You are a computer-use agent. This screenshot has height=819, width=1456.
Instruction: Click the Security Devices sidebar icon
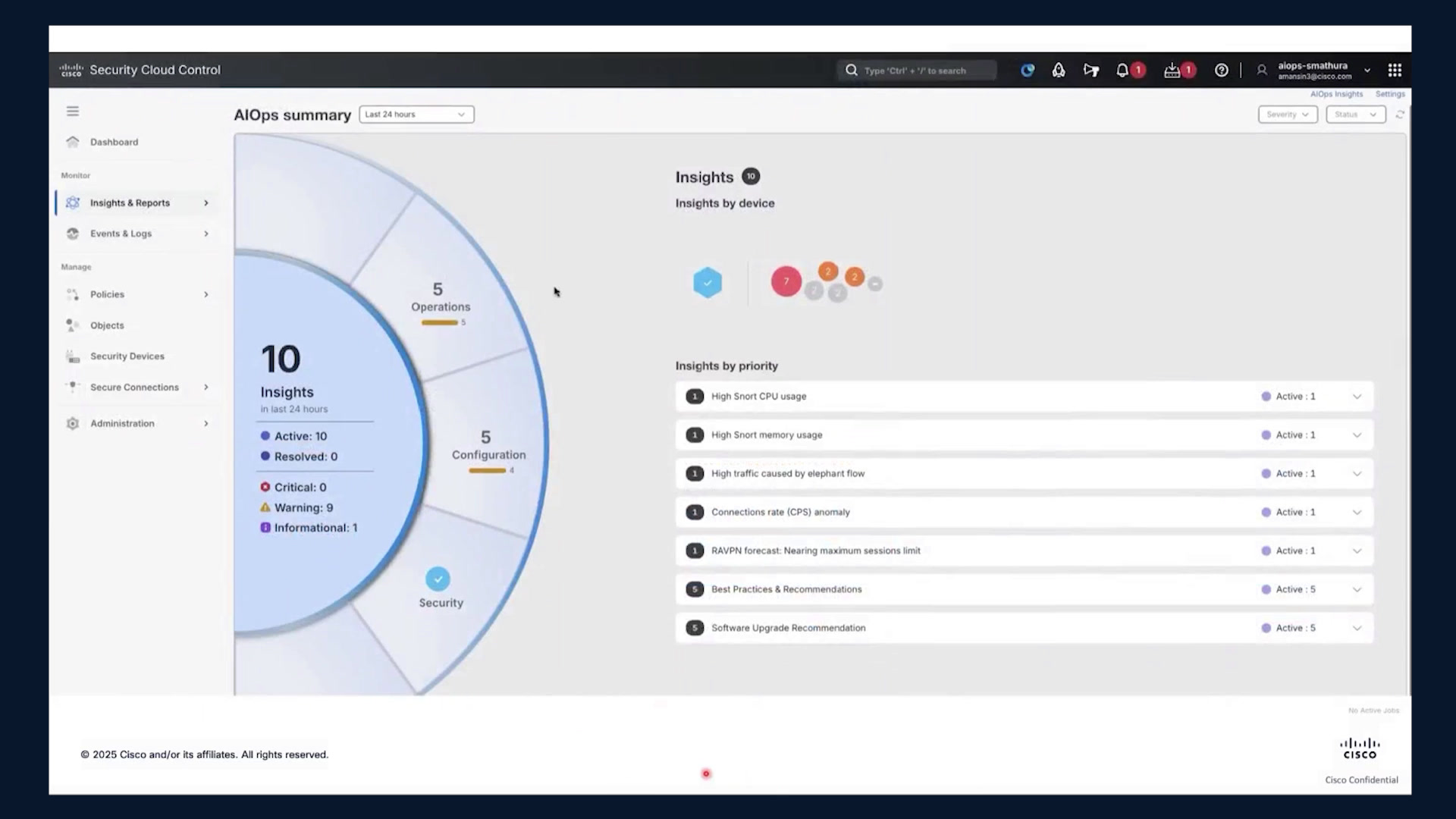pyautogui.click(x=73, y=356)
